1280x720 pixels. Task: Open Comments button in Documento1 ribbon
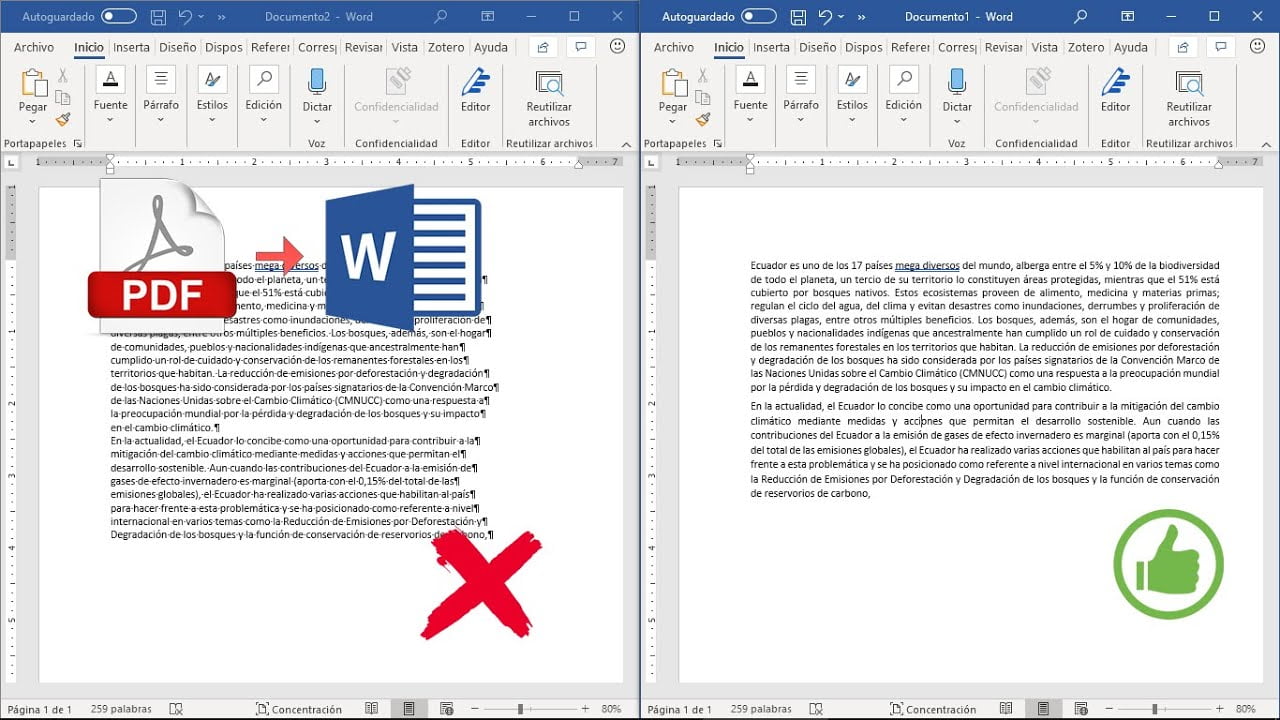click(1220, 47)
